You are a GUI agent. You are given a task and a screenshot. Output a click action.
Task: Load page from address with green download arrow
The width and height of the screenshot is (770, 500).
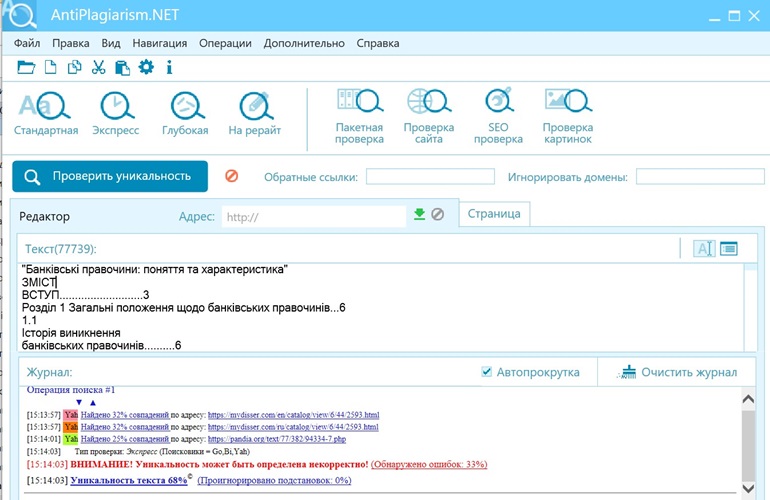tap(419, 214)
